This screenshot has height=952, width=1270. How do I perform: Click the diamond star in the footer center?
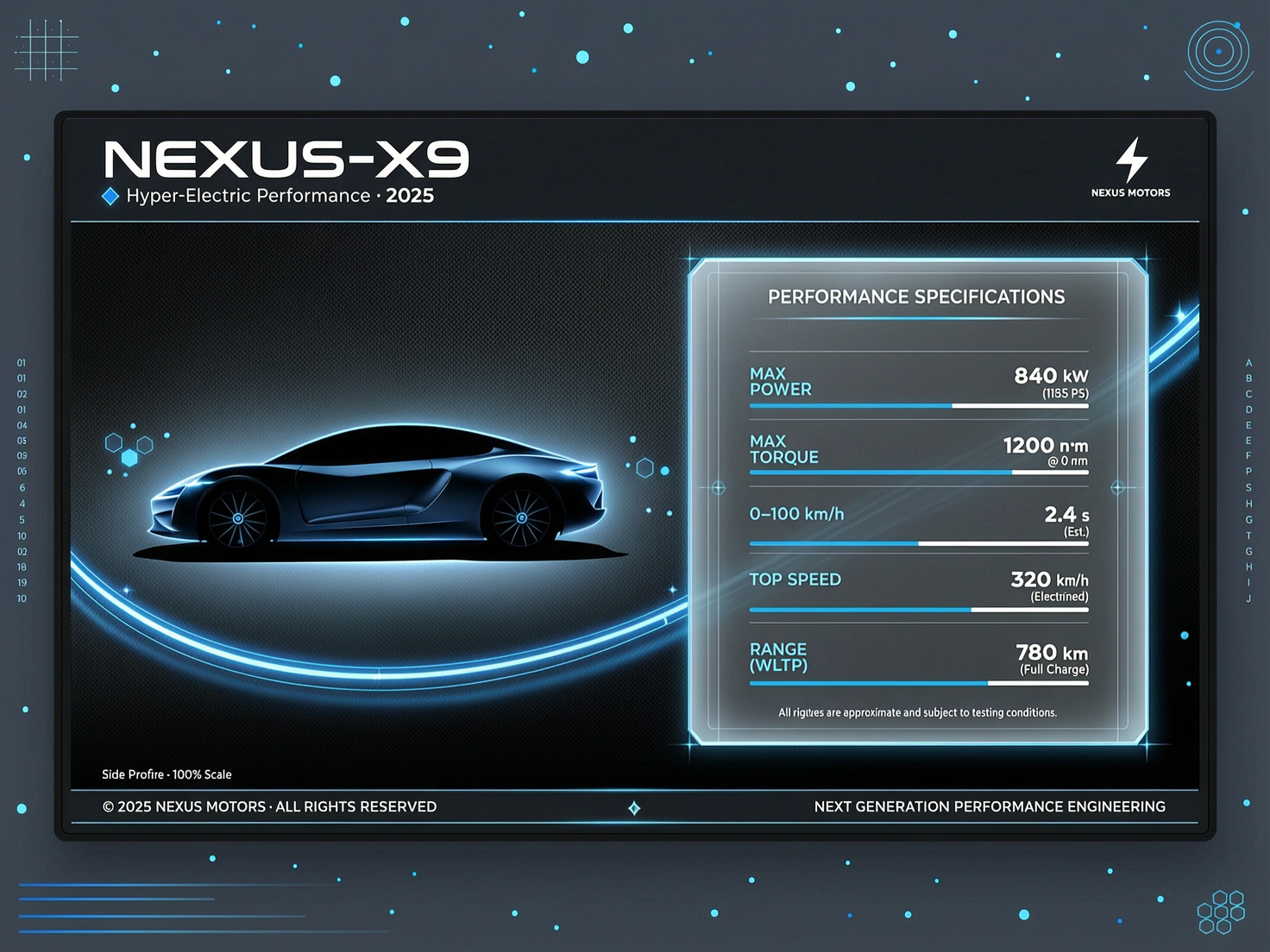[634, 808]
